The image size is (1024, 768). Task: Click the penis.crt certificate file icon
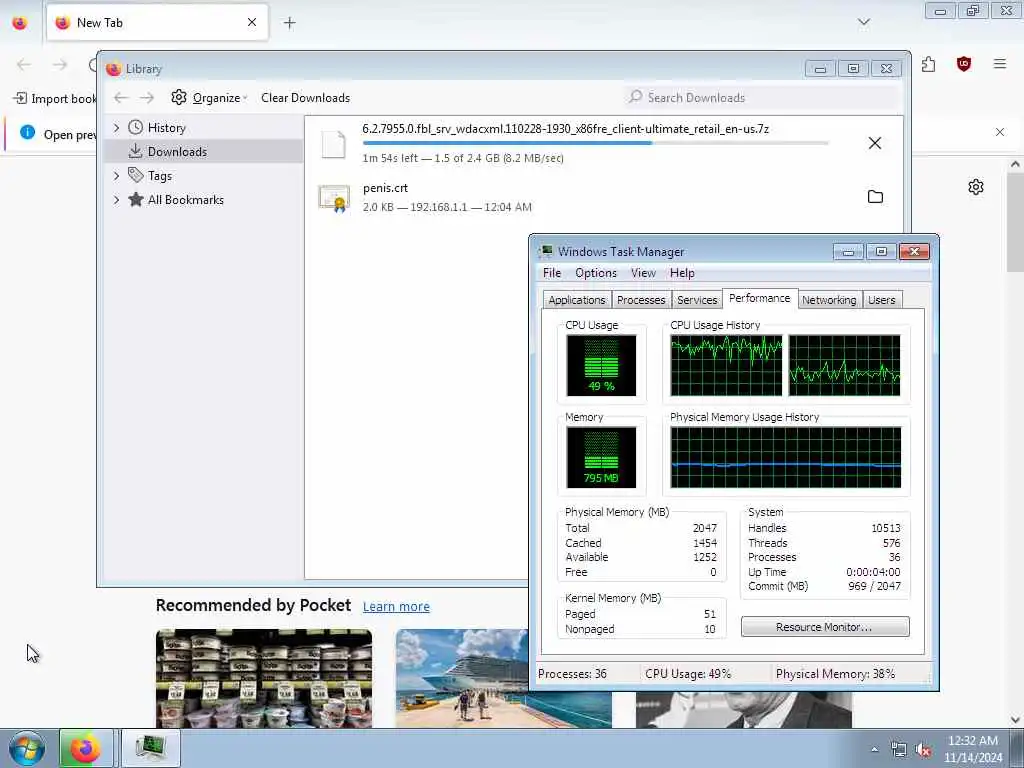(334, 199)
